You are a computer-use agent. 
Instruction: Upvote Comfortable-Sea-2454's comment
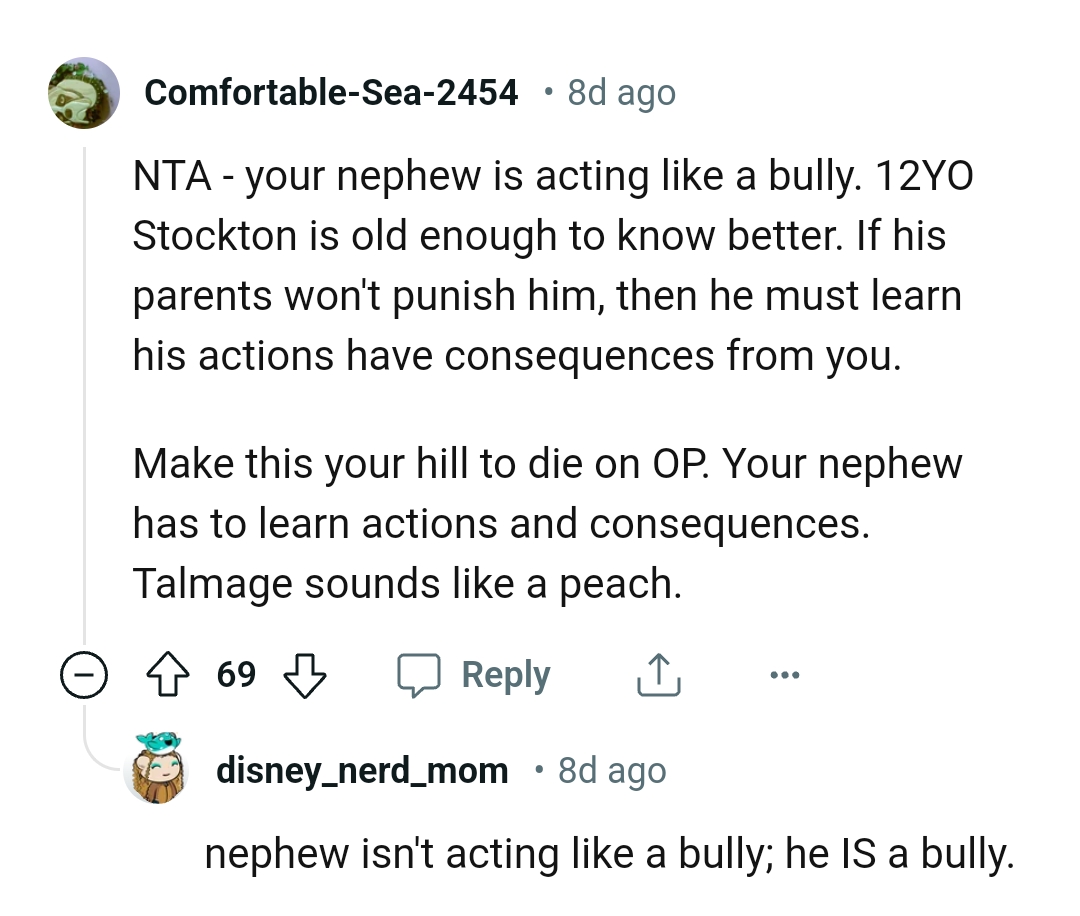coord(168,675)
